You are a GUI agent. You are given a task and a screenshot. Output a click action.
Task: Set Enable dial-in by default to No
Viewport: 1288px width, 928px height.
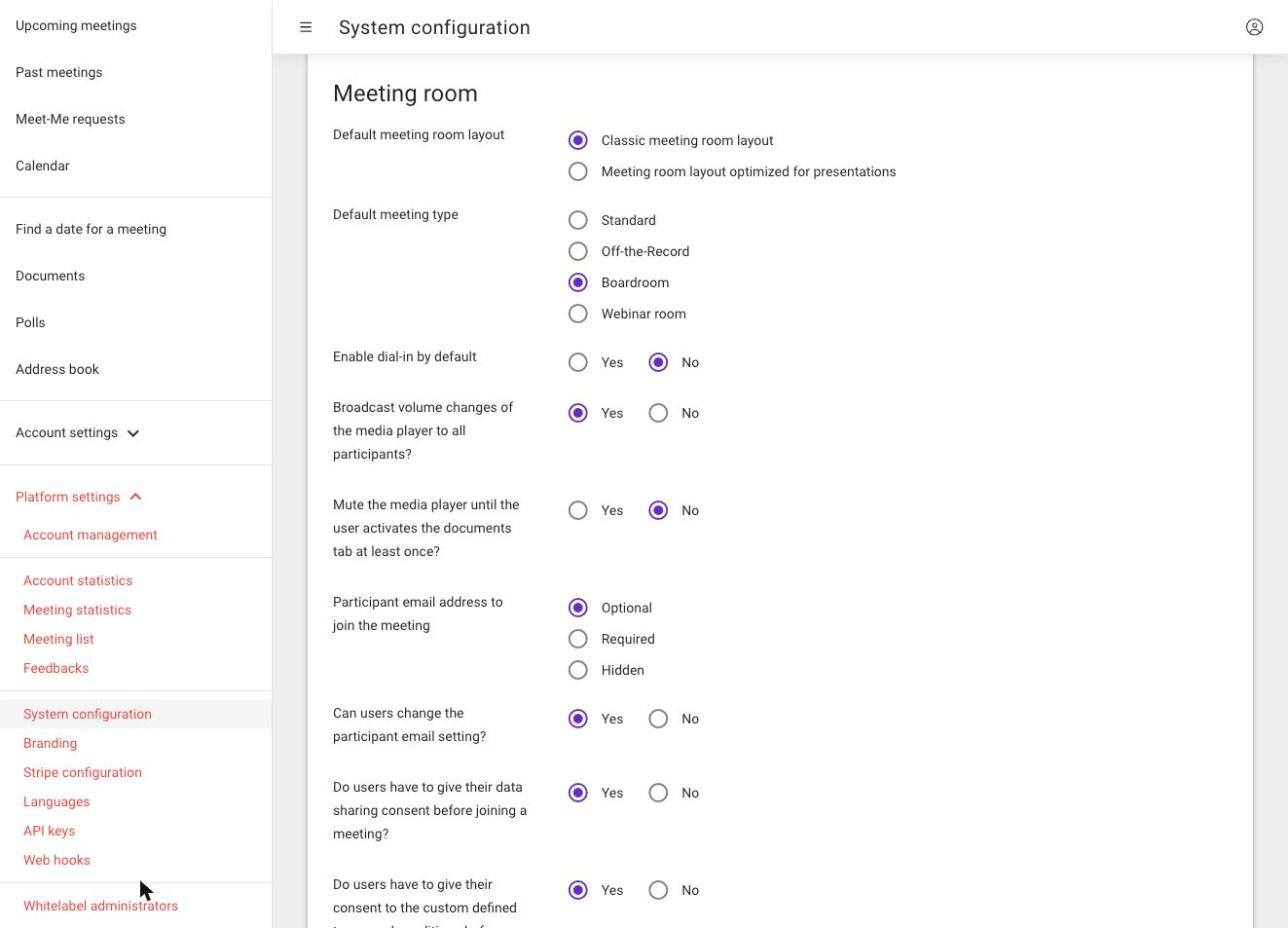658,362
